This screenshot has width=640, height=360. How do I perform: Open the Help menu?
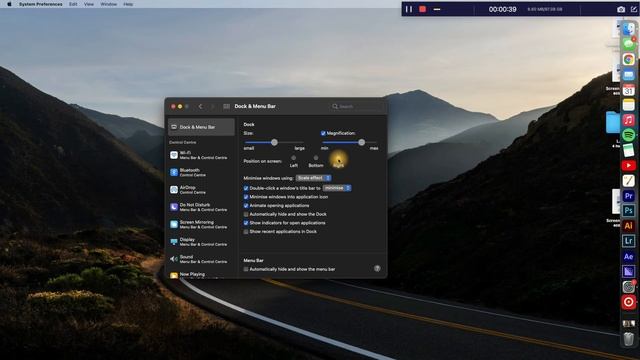click(128, 4)
